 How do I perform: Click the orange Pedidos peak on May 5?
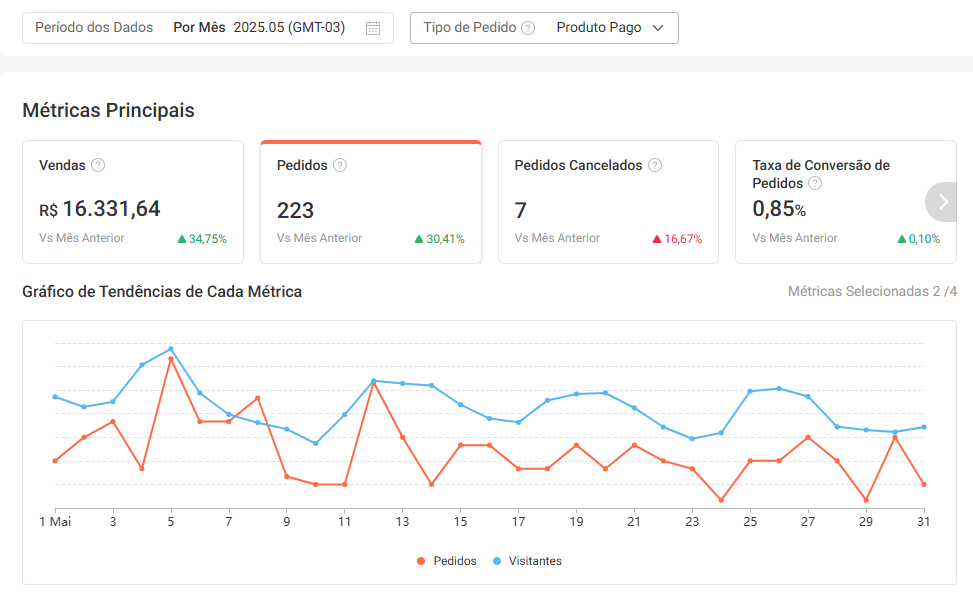pos(171,358)
